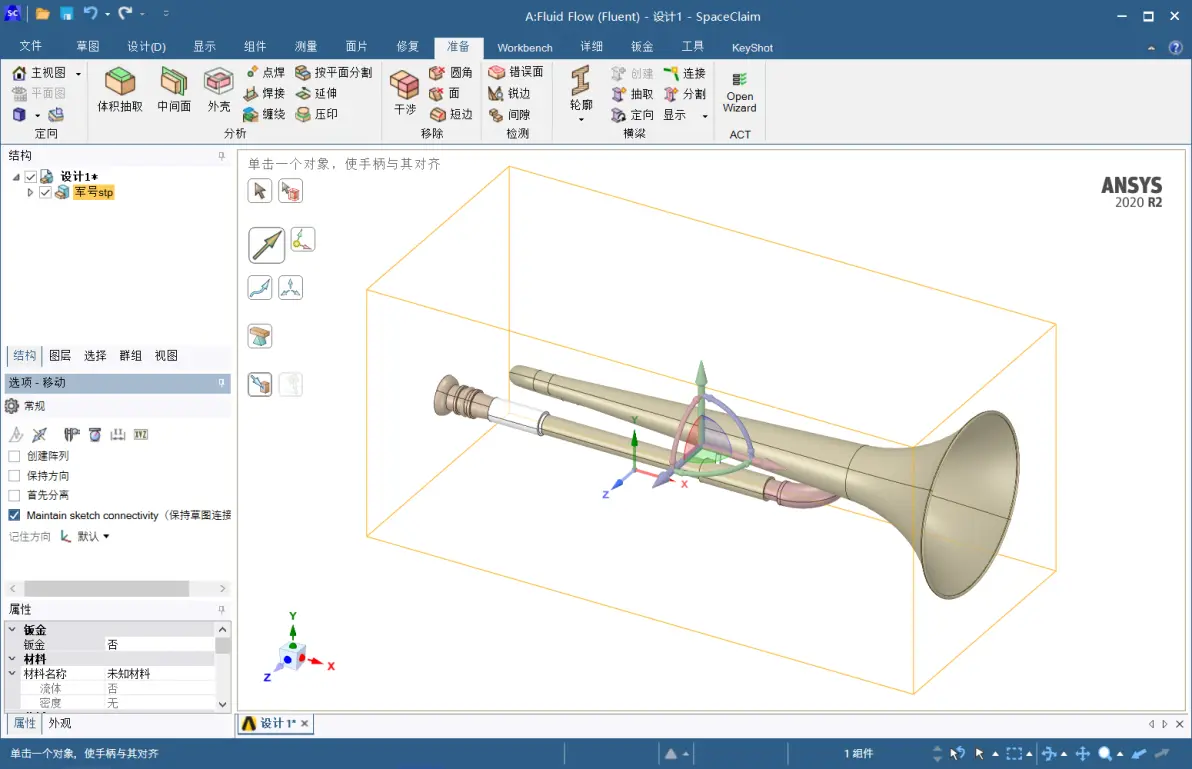Detect 错误面 bad faces tool
Viewport: 1192px width, 769px height.
point(516,71)
